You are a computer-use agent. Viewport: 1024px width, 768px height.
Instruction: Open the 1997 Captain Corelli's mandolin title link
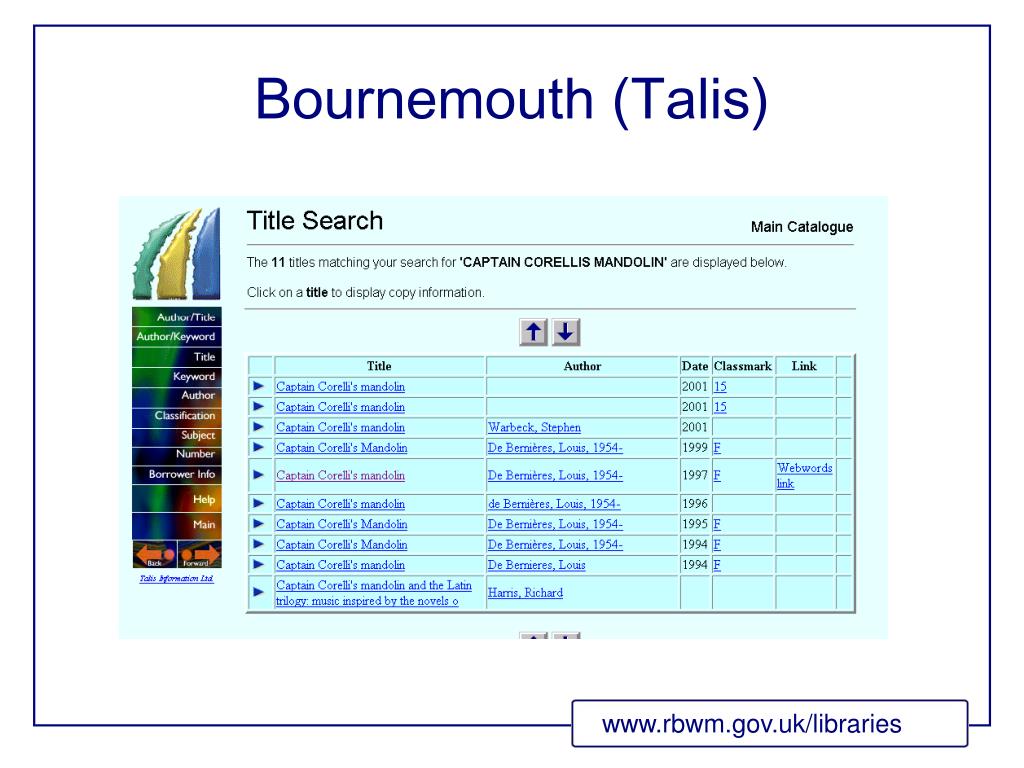coord(340,475)
